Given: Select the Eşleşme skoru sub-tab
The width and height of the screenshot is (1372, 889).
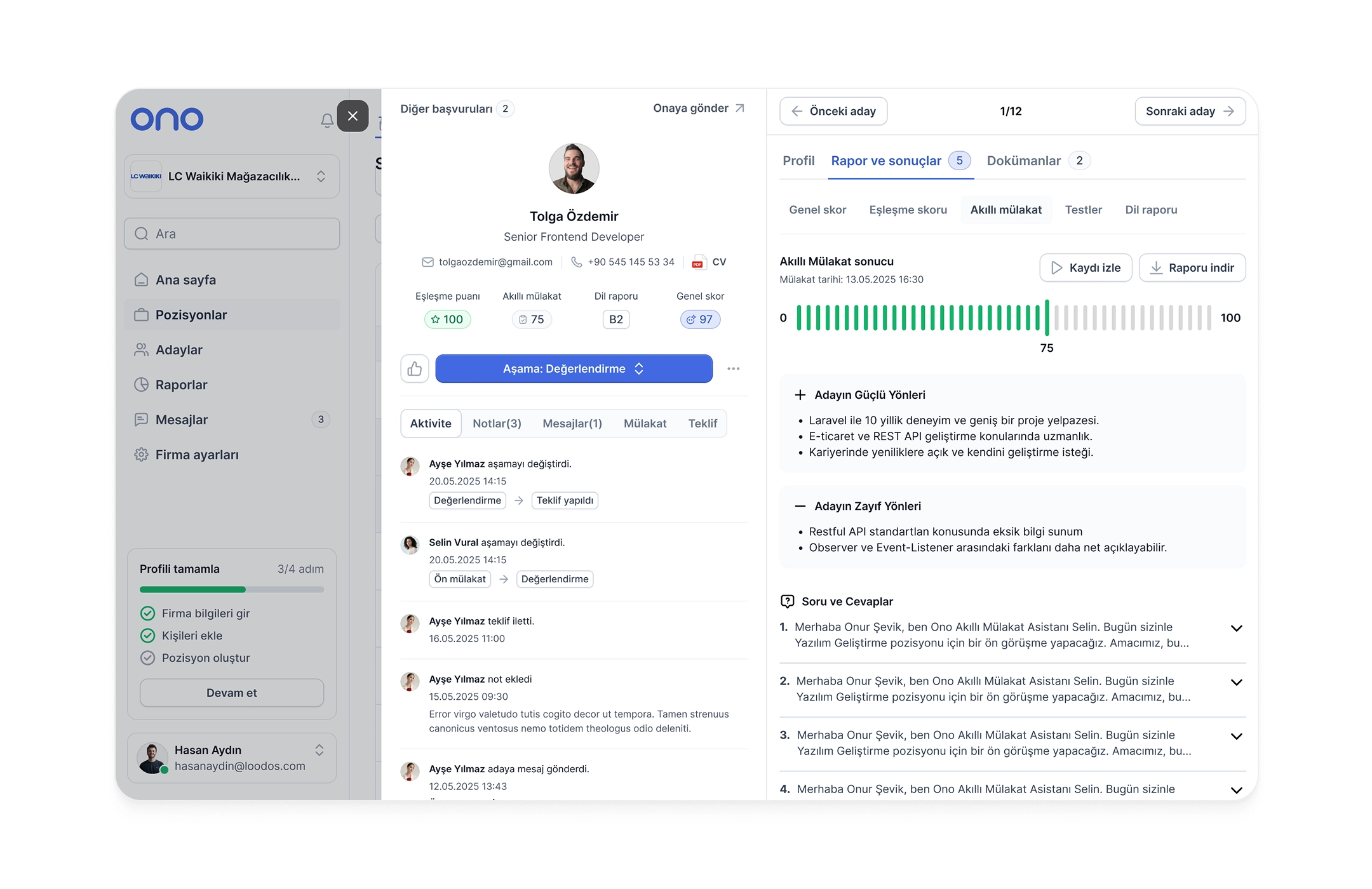Looking at the screenshot, I should tap(908, 210).
